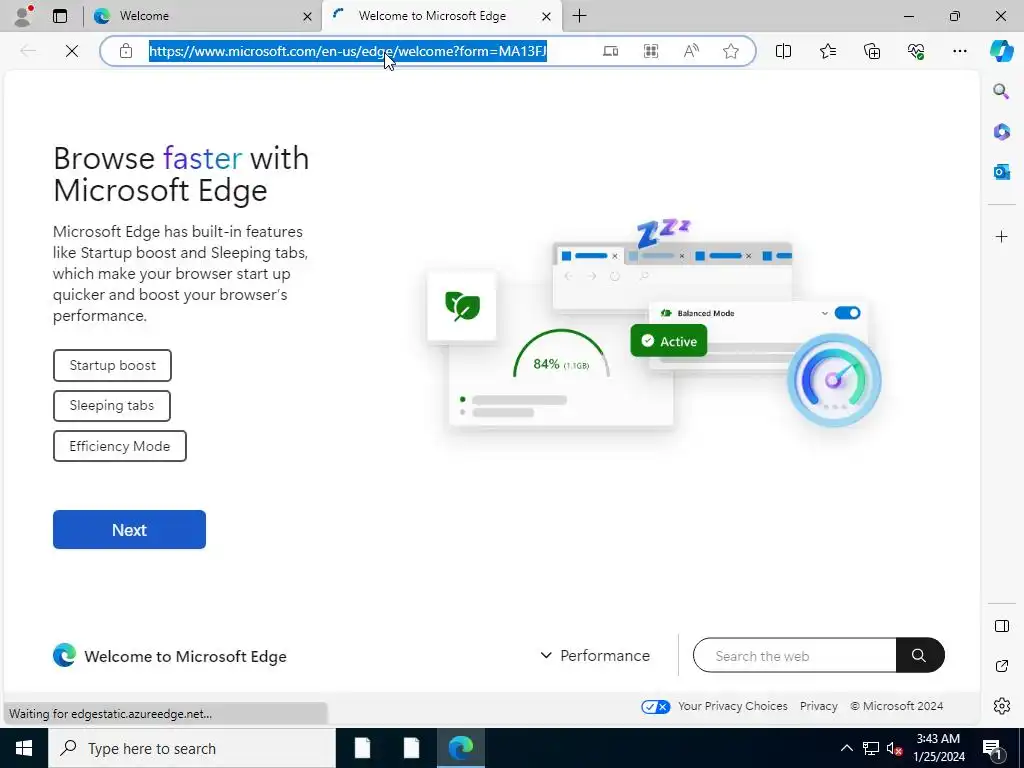Open the link in new window sidebar icon
The height and width of the screenshot is (768, 1024).
click(1002, 666)
